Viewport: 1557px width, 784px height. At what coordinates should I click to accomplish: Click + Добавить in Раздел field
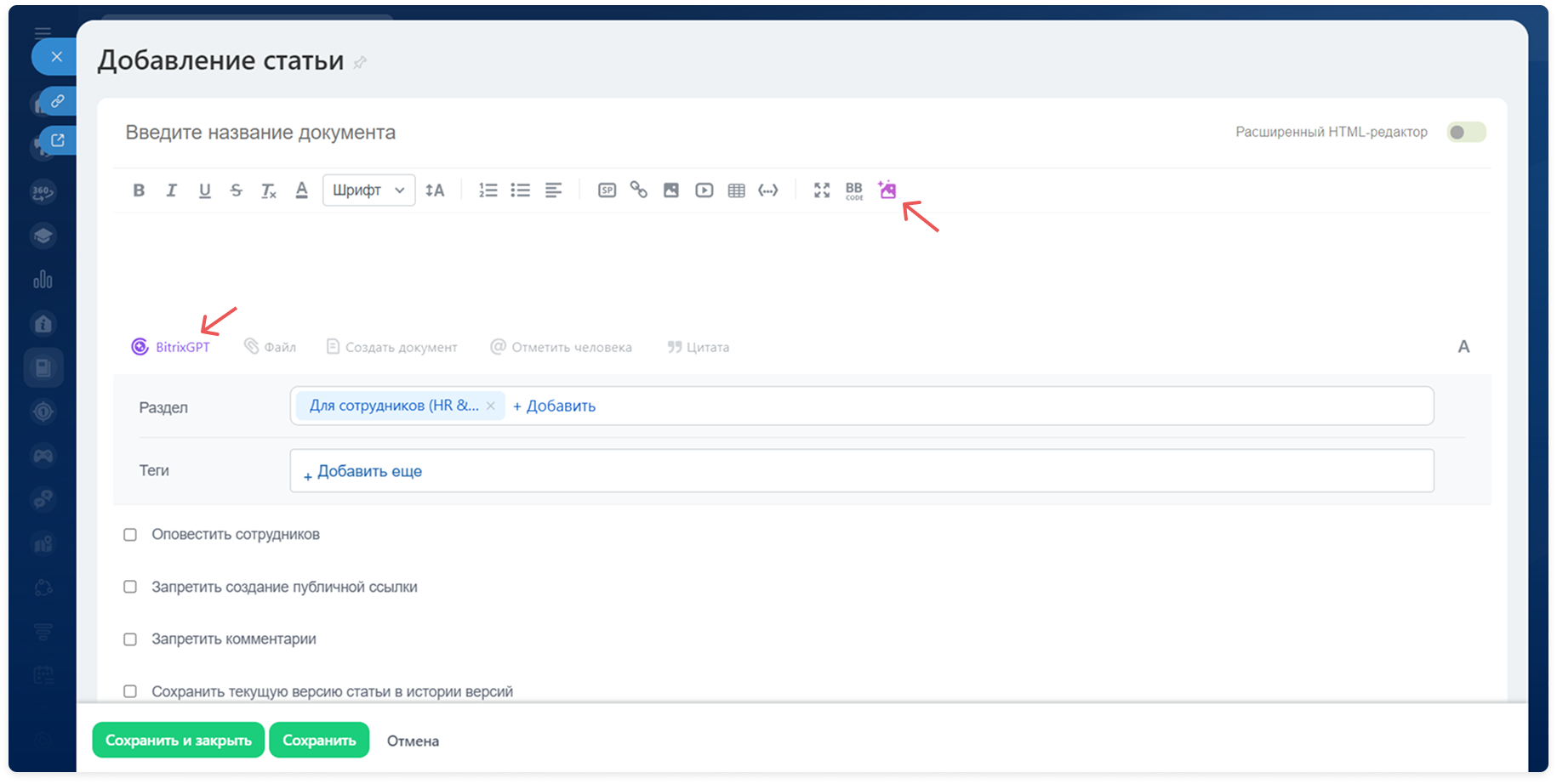(554, 406)
